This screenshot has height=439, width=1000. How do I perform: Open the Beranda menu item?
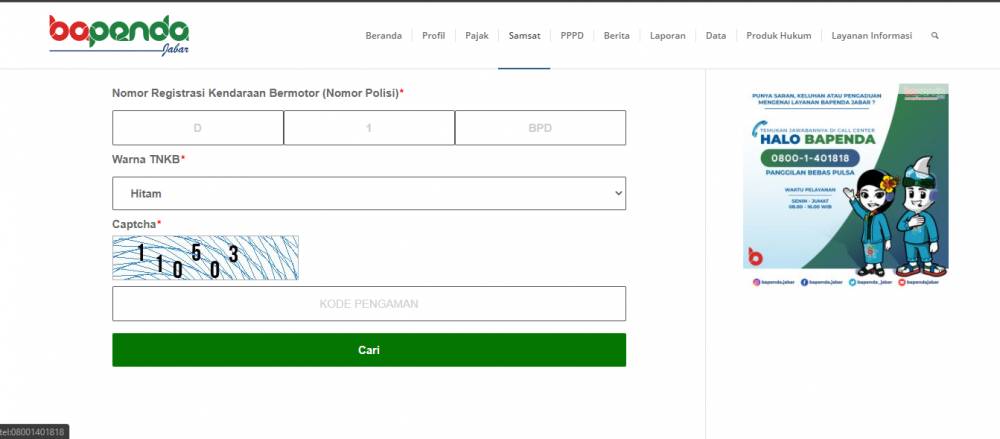pos(383,36)
